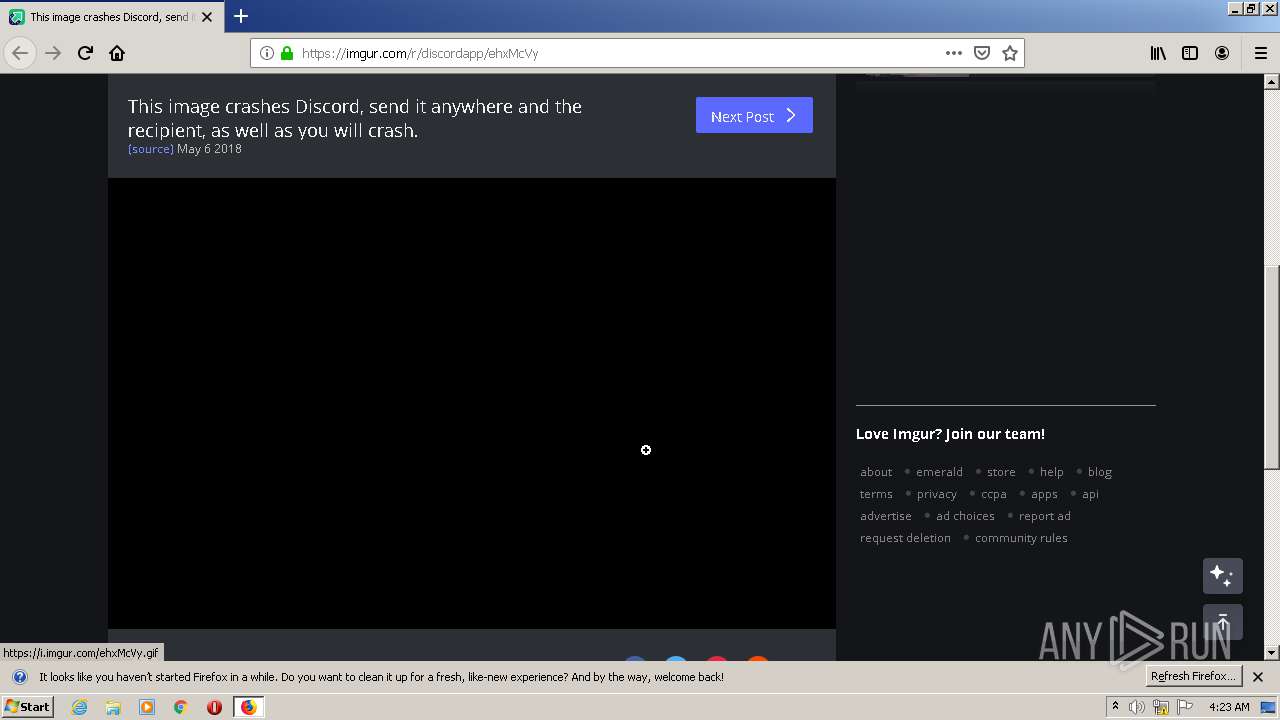This screenshot has width=1280, height=720.
Task: Open the [source] link
Action: 151,149
